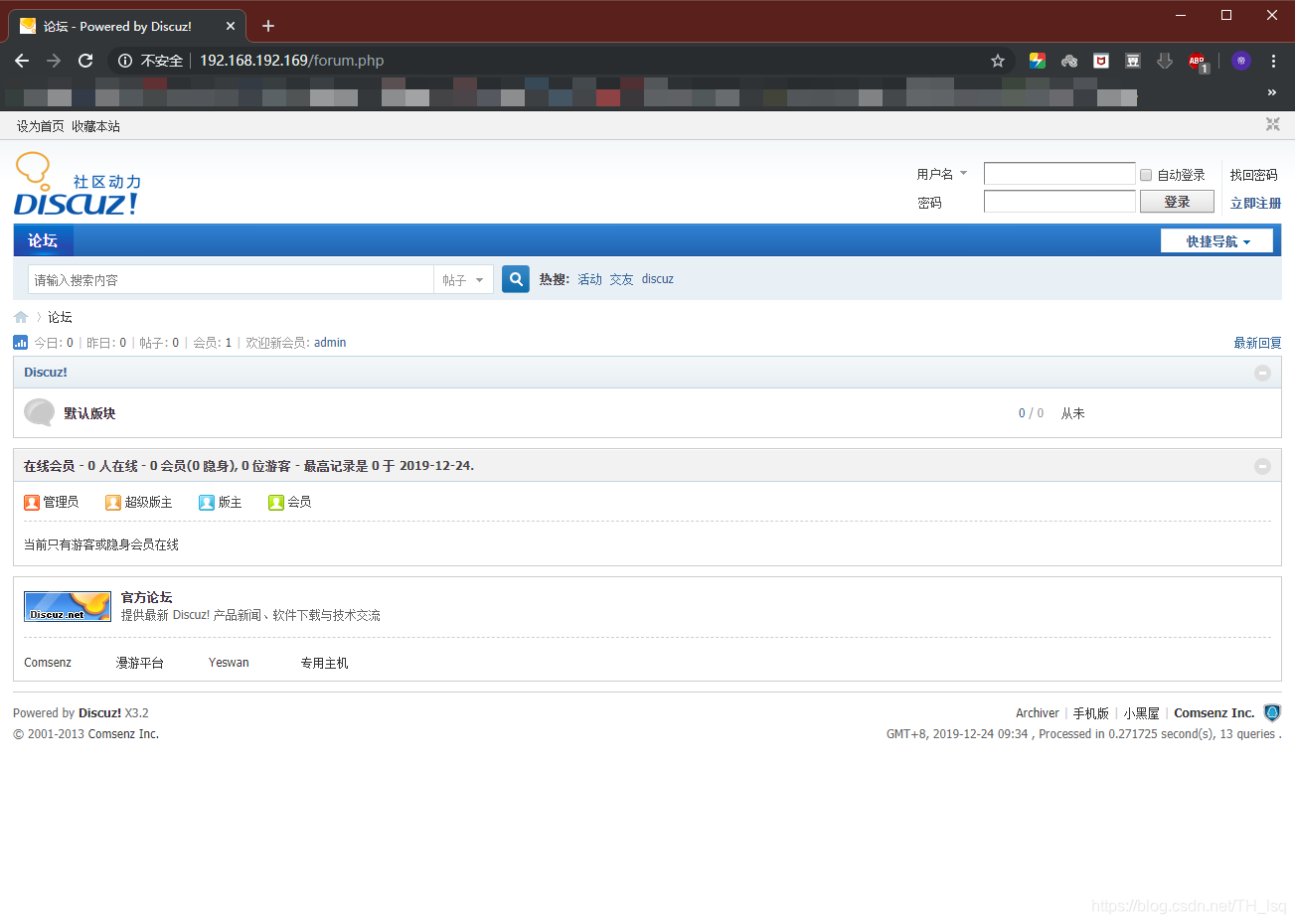This screenshot has height=924, width=1295.
Task: Open site info for insecure connection
Action: pyautogui.click(x=125, y=61)
